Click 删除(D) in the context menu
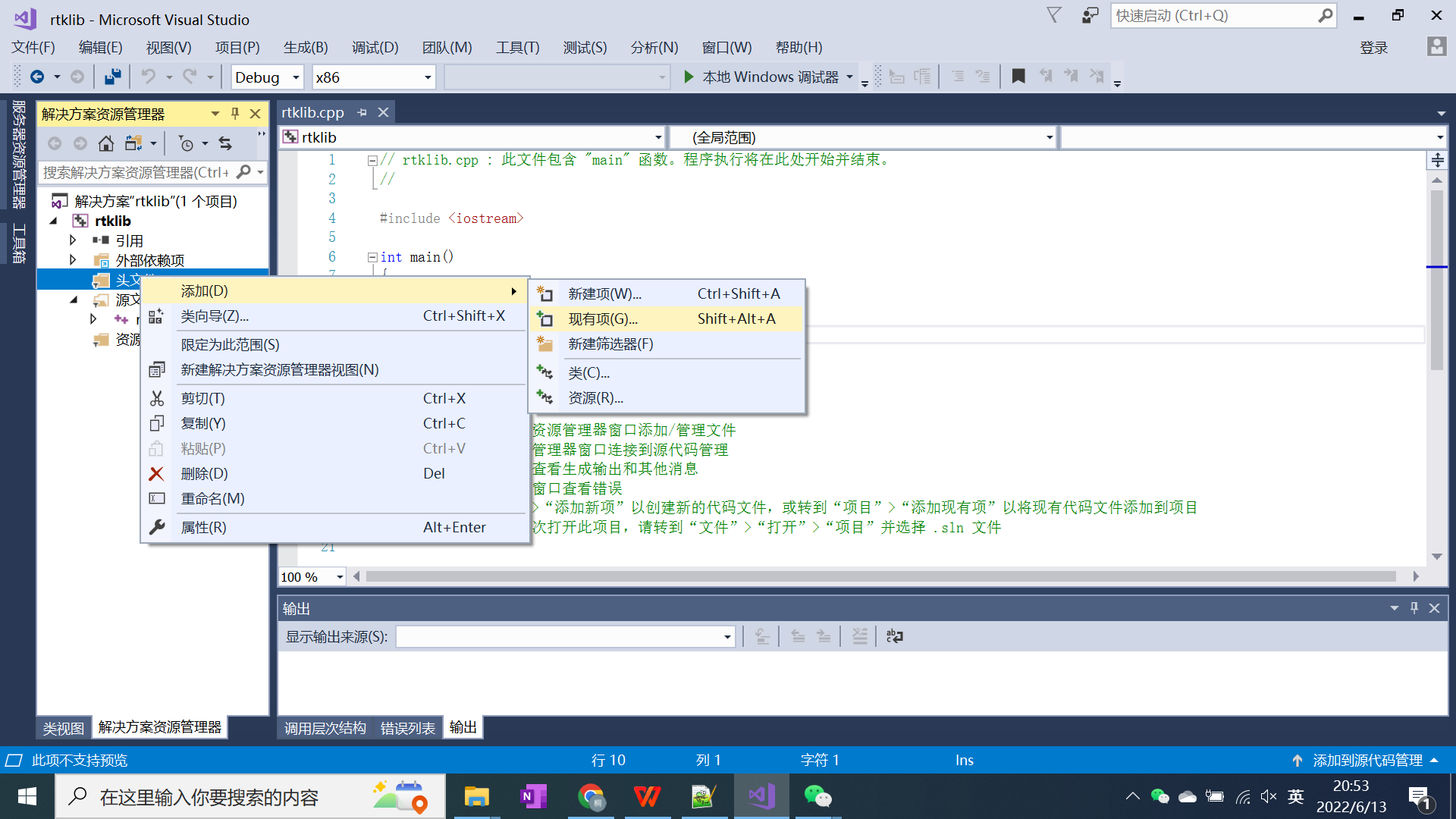The height and width of the screenshot is (819, 1456). [334, 474]
